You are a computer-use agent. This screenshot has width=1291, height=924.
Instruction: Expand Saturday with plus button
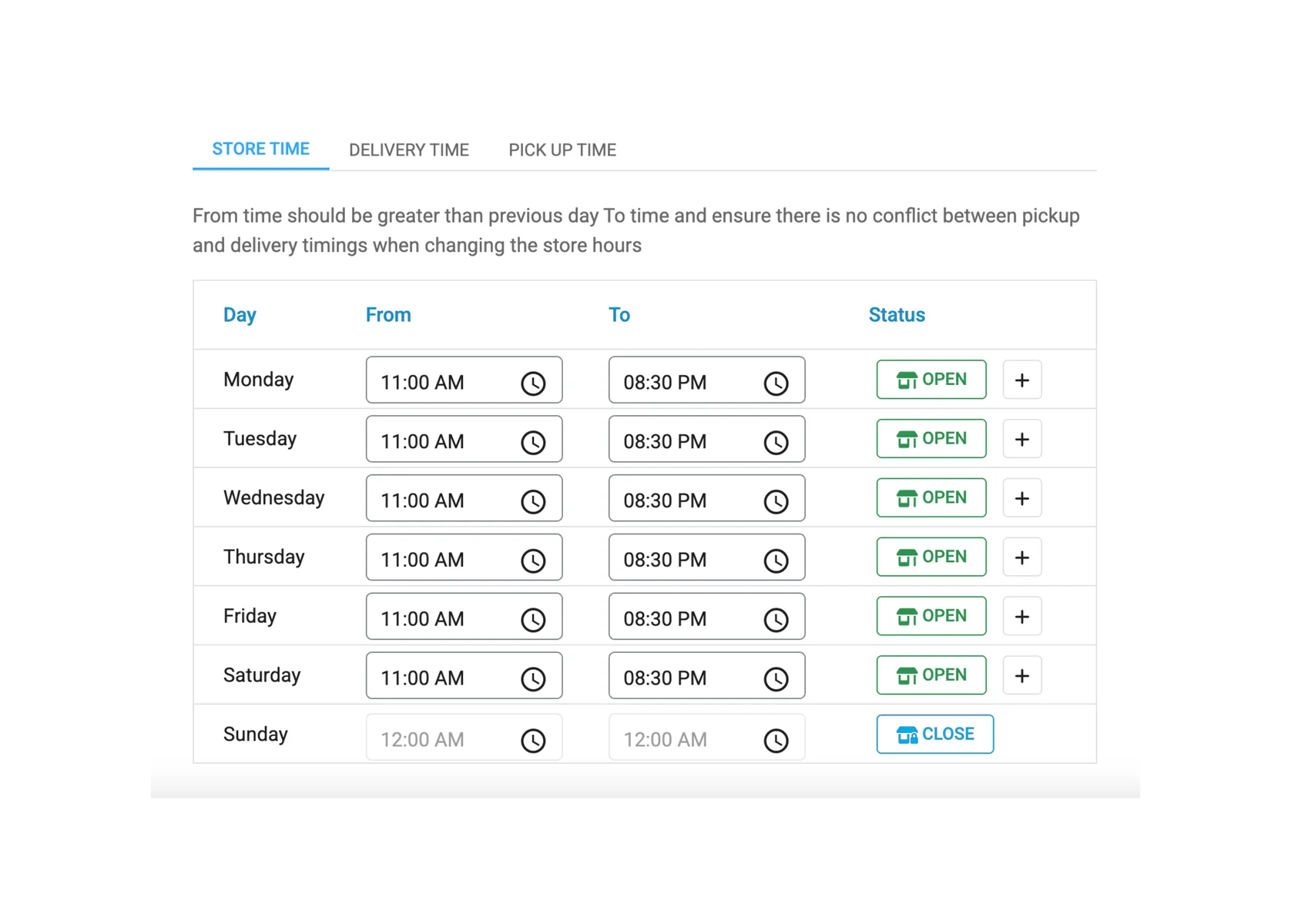[1021, 675]
